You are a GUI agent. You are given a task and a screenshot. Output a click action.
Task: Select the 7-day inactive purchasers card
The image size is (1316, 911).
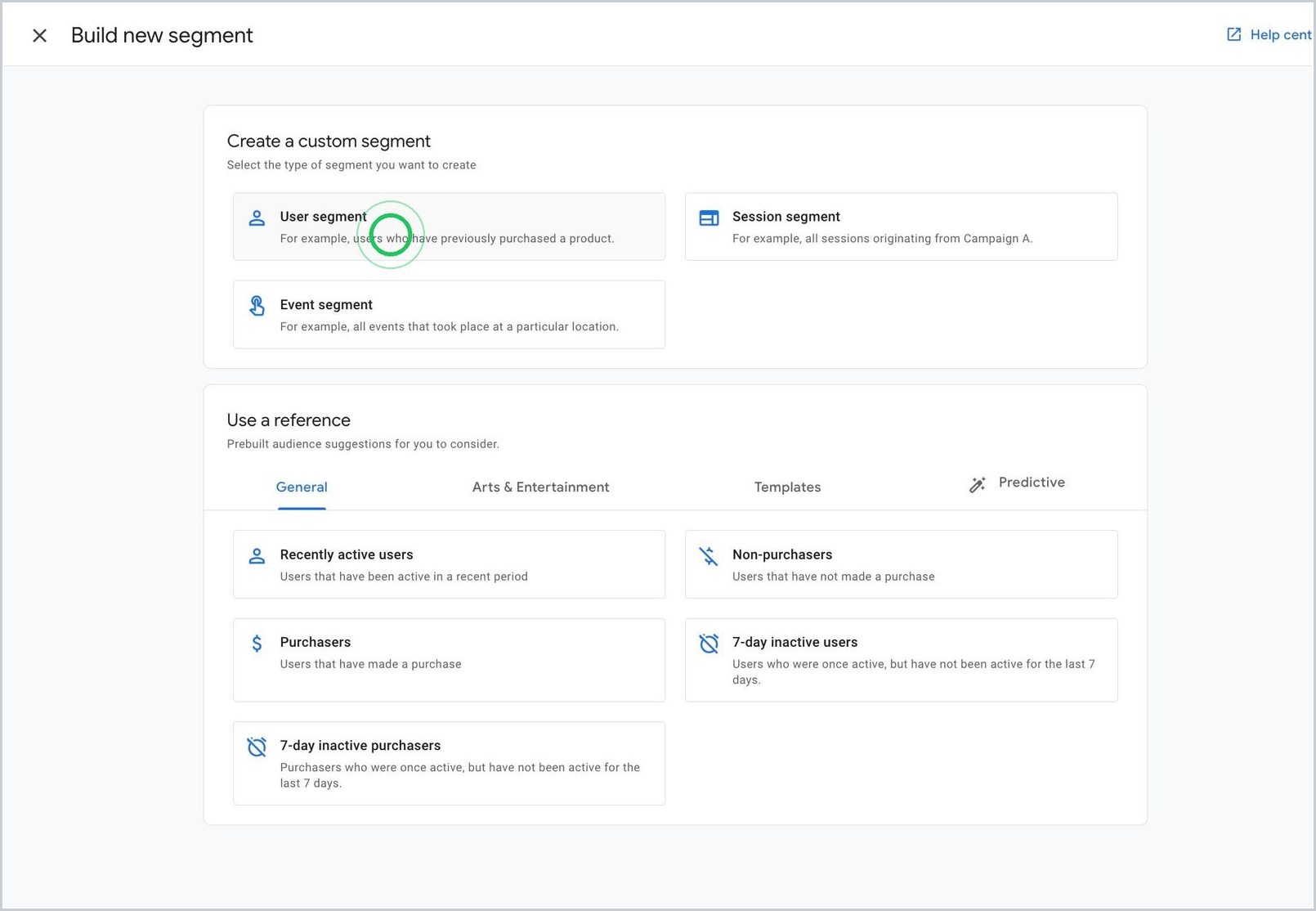[449, 763]
